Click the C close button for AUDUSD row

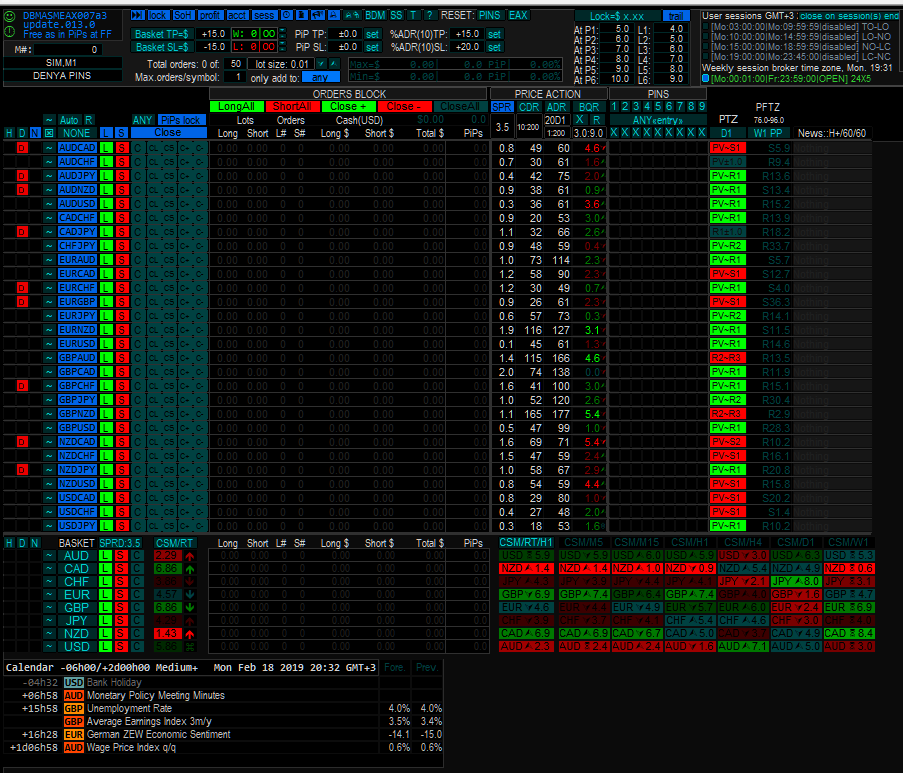pyautogui.click(x=137, y=204)
